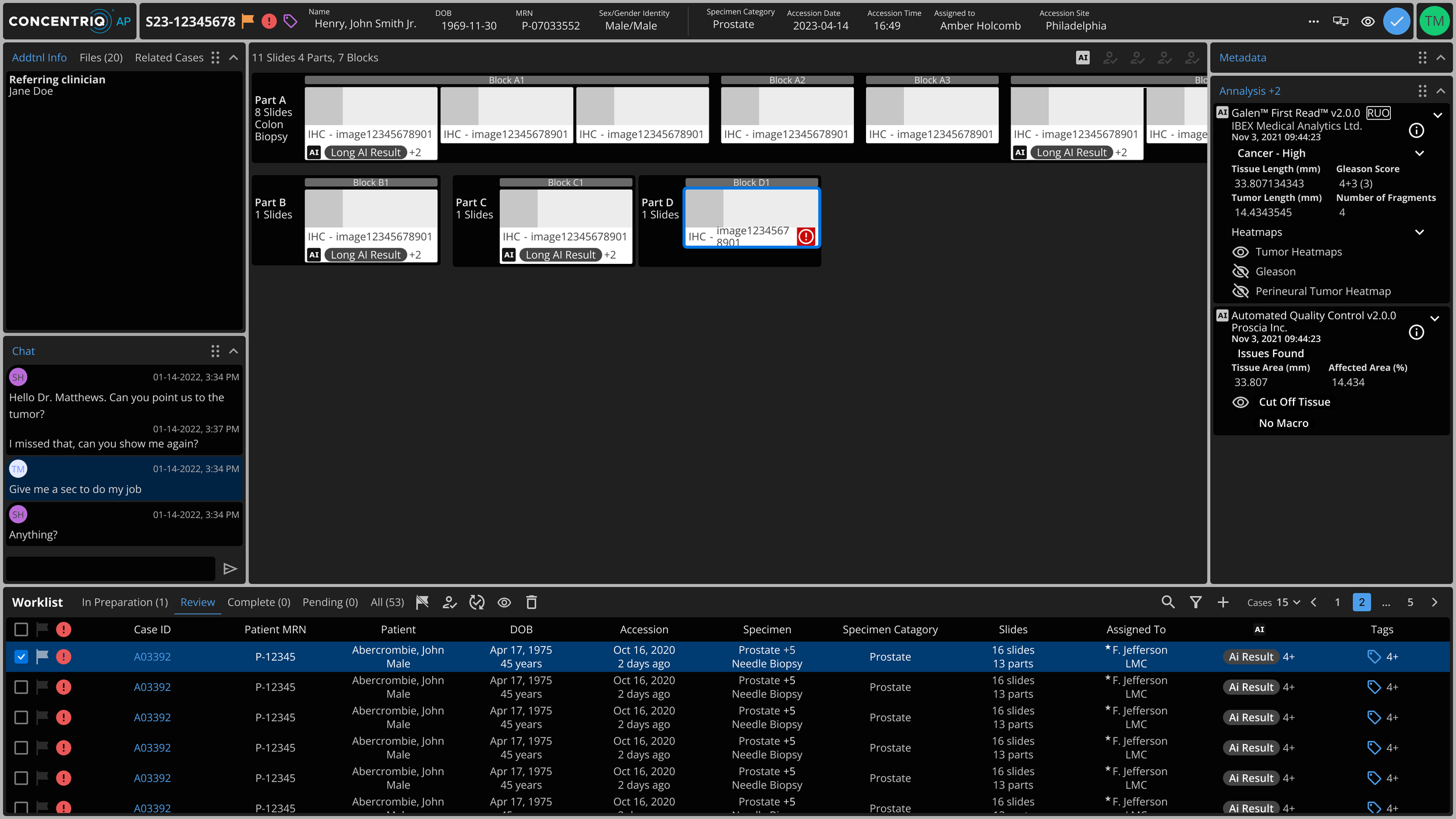Hide the Tumor Heatmaps overlay
Image resolution: width=1456 pixels, height=819 pixels.
(1241, 252)
